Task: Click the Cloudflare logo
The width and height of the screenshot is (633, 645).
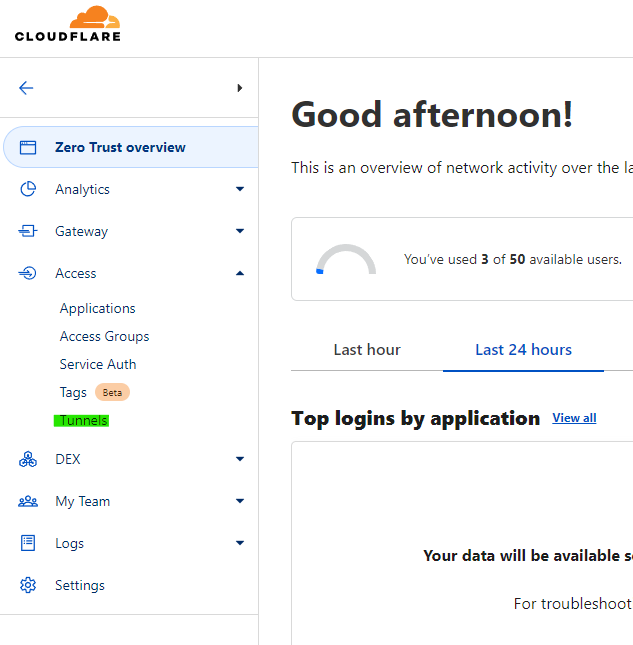Action: pos(67,24)
